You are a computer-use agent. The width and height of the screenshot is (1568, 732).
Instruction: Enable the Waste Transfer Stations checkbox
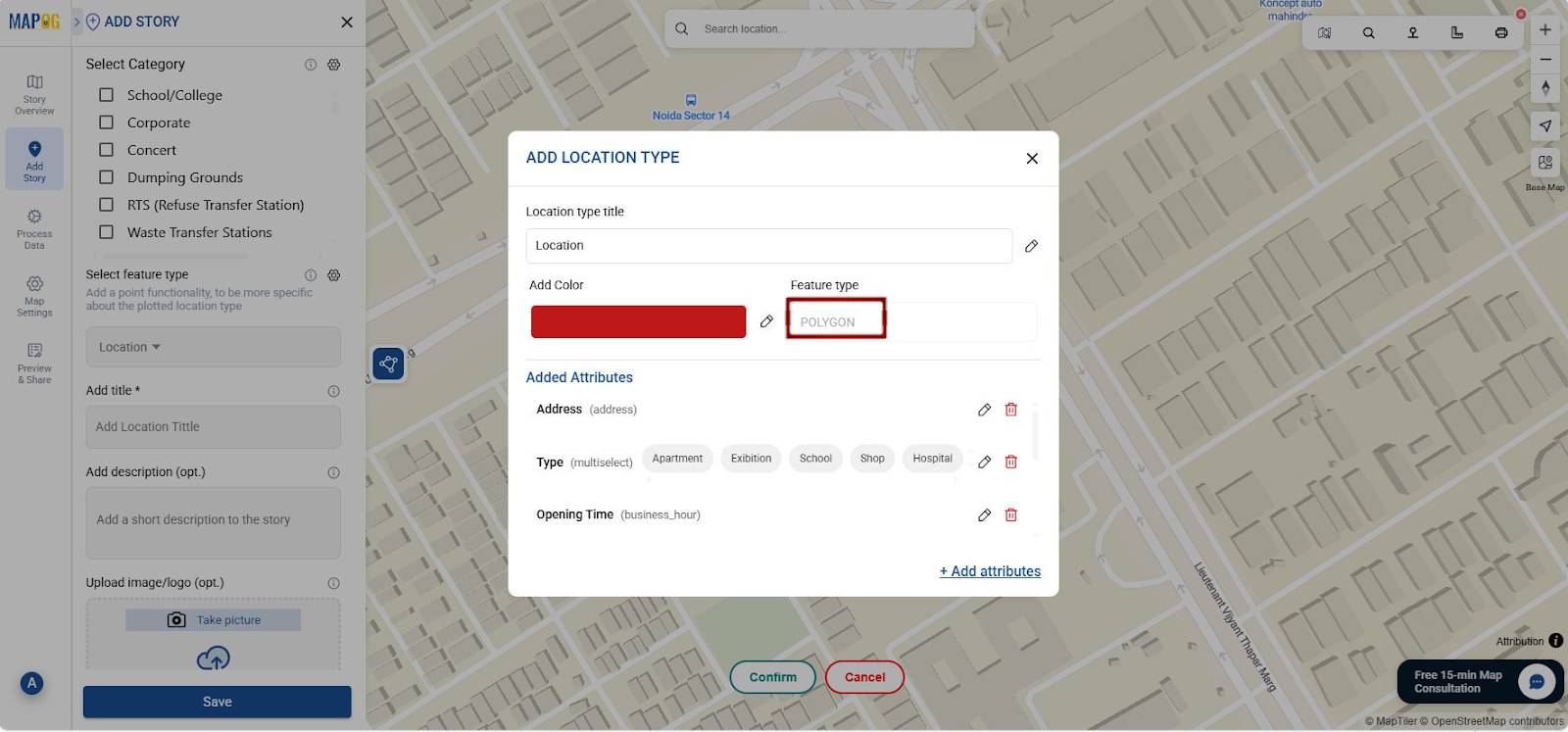click(107, 232)
